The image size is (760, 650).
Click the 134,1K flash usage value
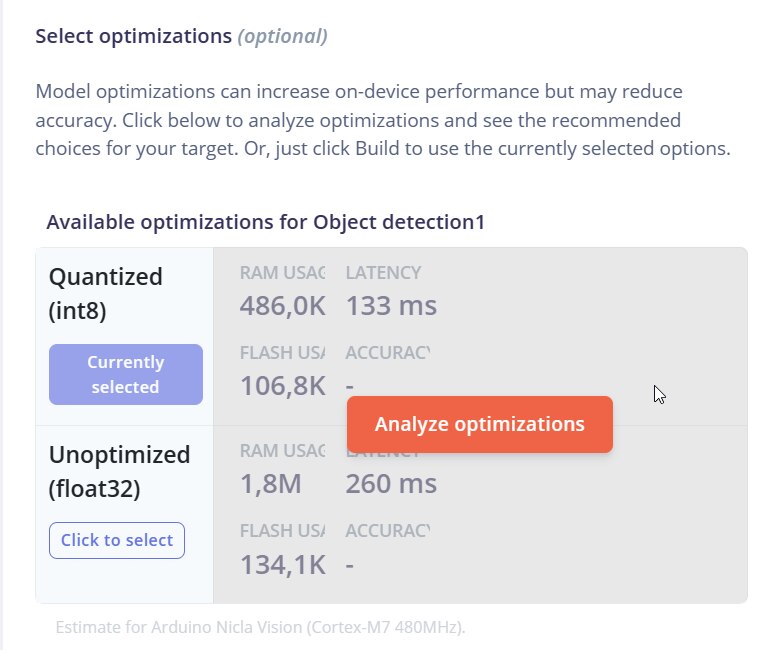click(x=282, y=564)
